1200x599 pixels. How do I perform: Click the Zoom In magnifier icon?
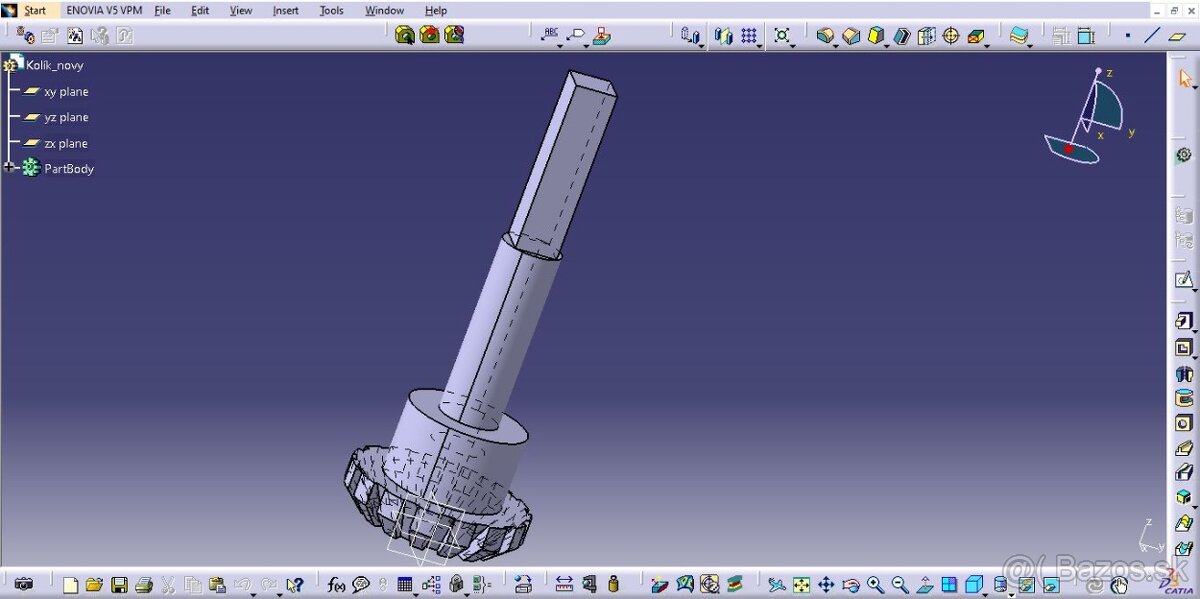pos(875,585)
